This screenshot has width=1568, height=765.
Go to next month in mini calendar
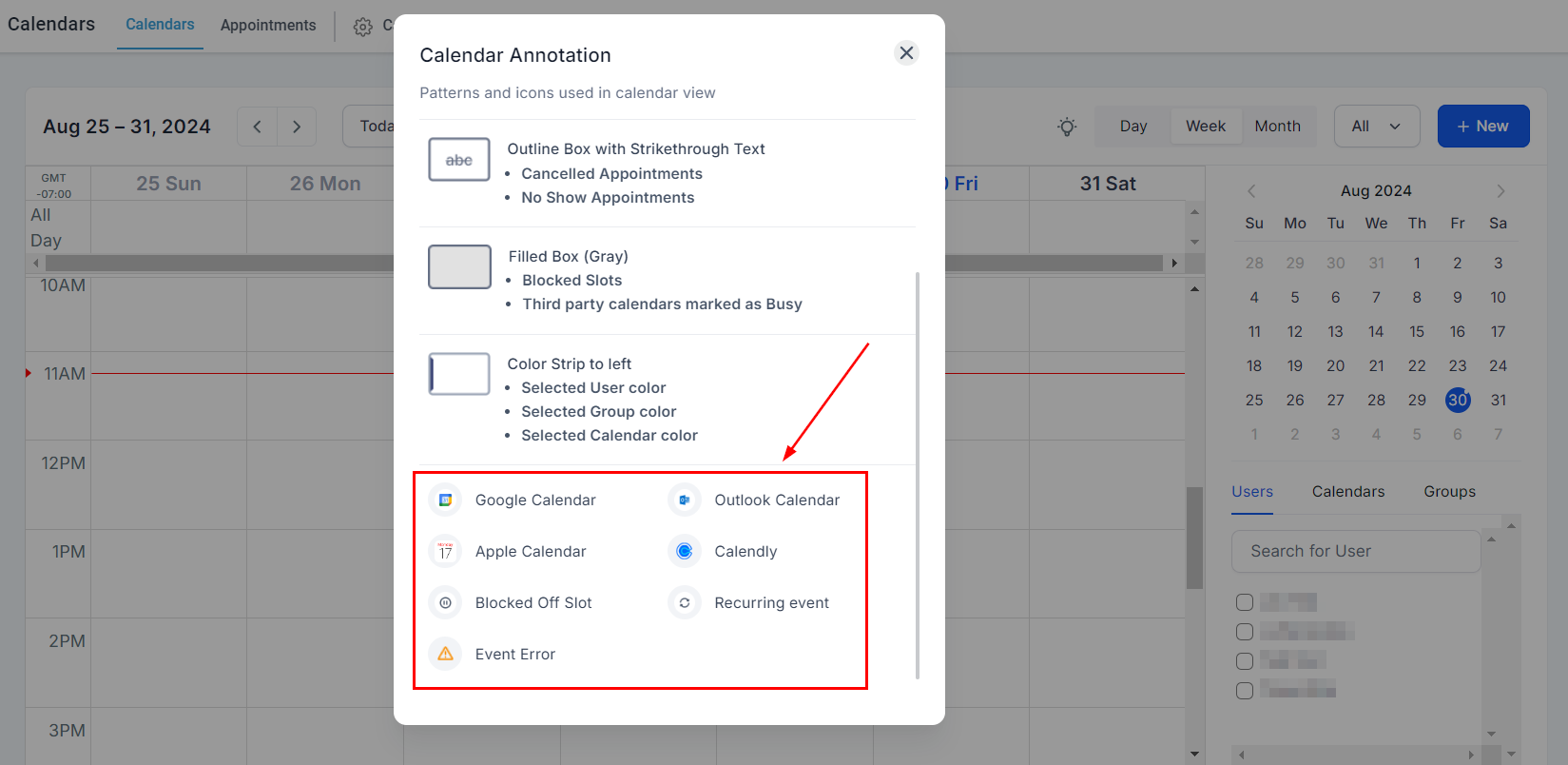pyautogui.click(x=1500, y=191)
